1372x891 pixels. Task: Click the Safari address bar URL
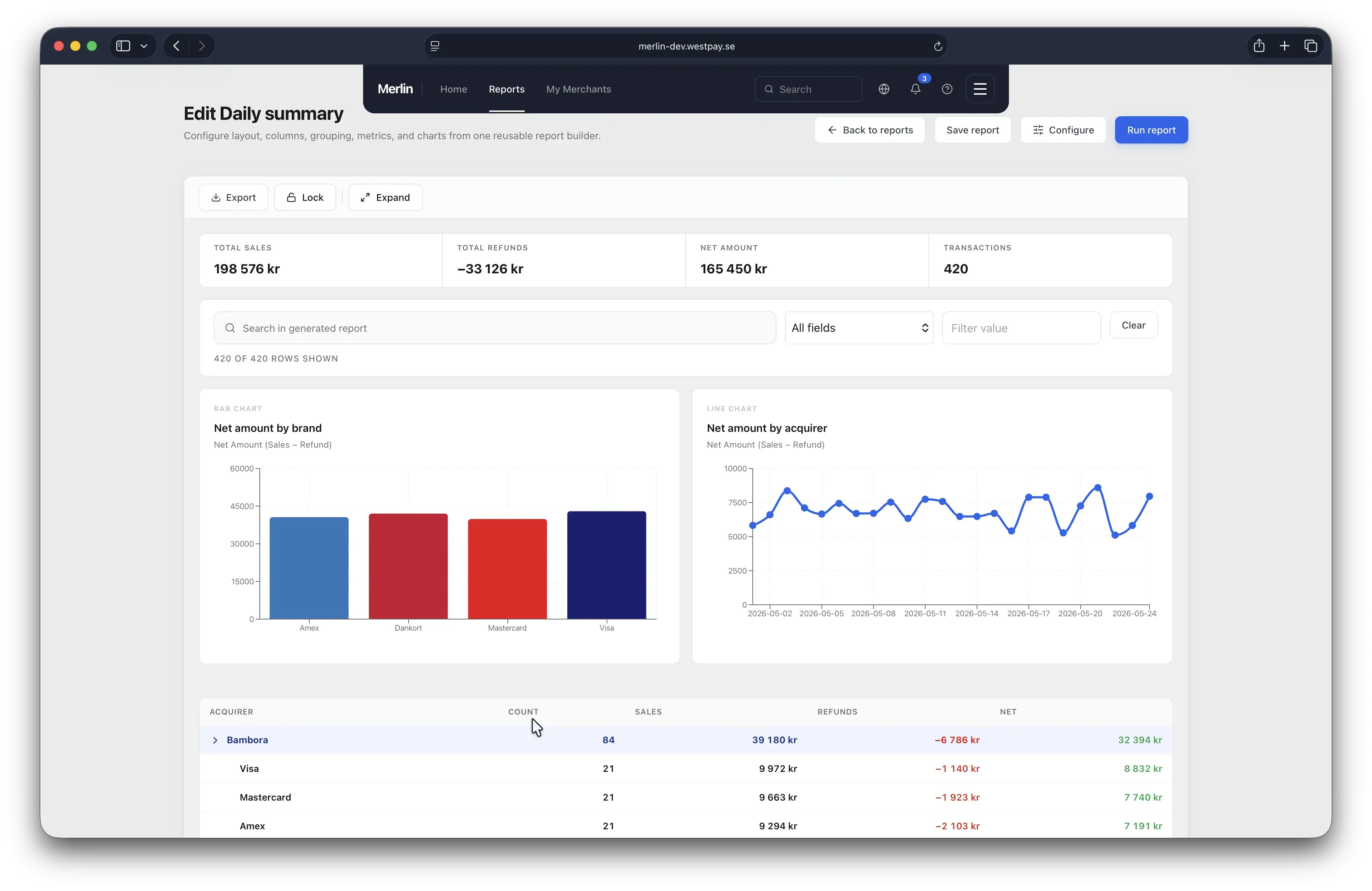pos(686,46)
